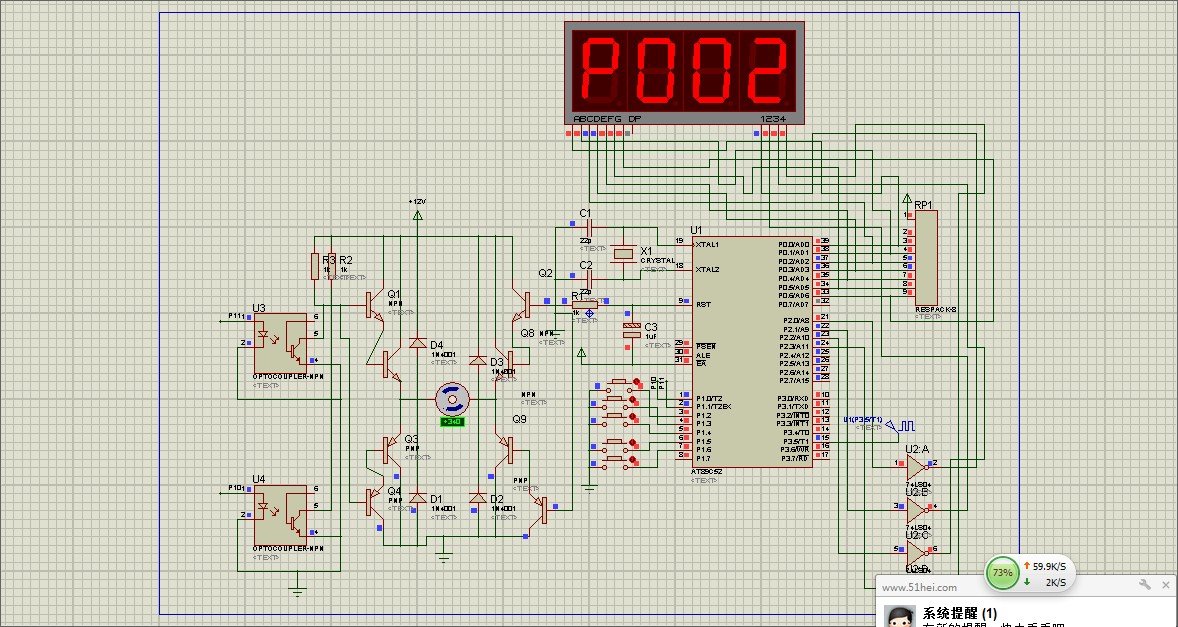
Task: Select the DC motor in the H-bridge
Action: click(453, 399)
